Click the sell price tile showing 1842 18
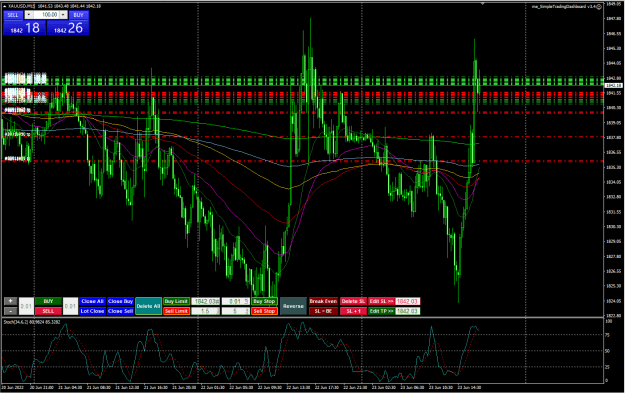The width and height of the screenshot is (625, 393). click(x=25, y=28)
